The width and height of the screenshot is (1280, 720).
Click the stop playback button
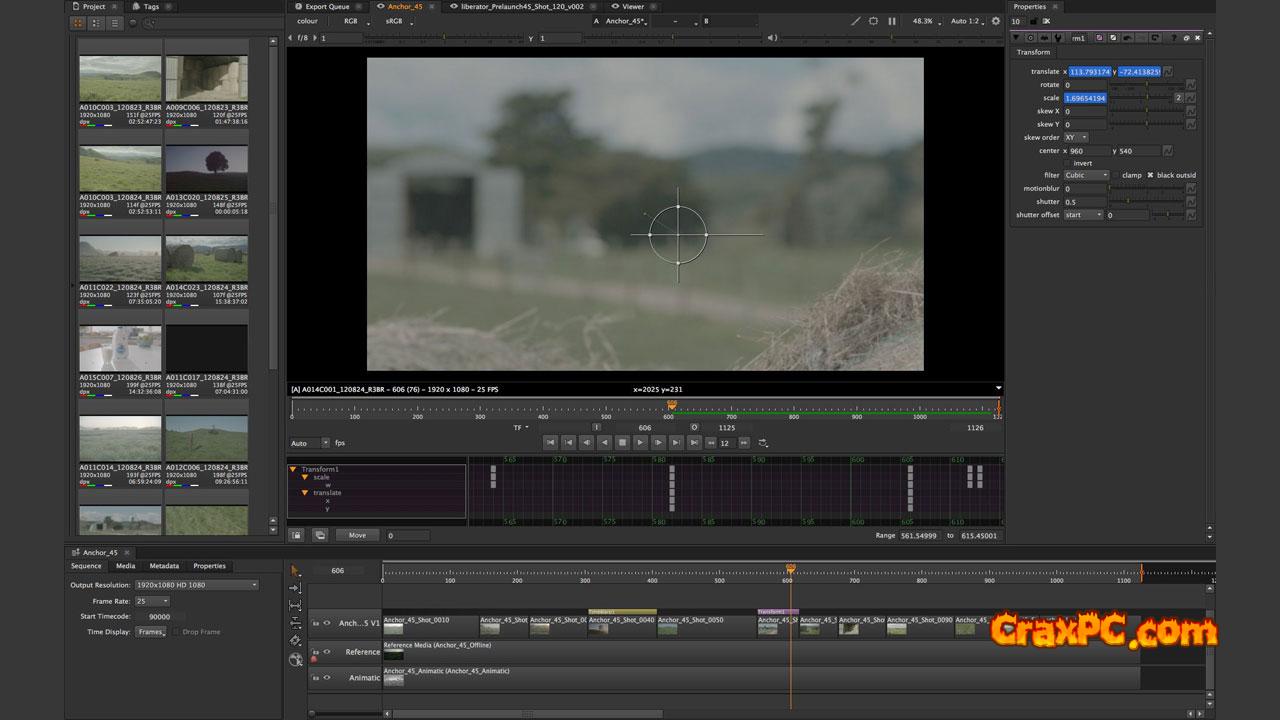point(622,442)
